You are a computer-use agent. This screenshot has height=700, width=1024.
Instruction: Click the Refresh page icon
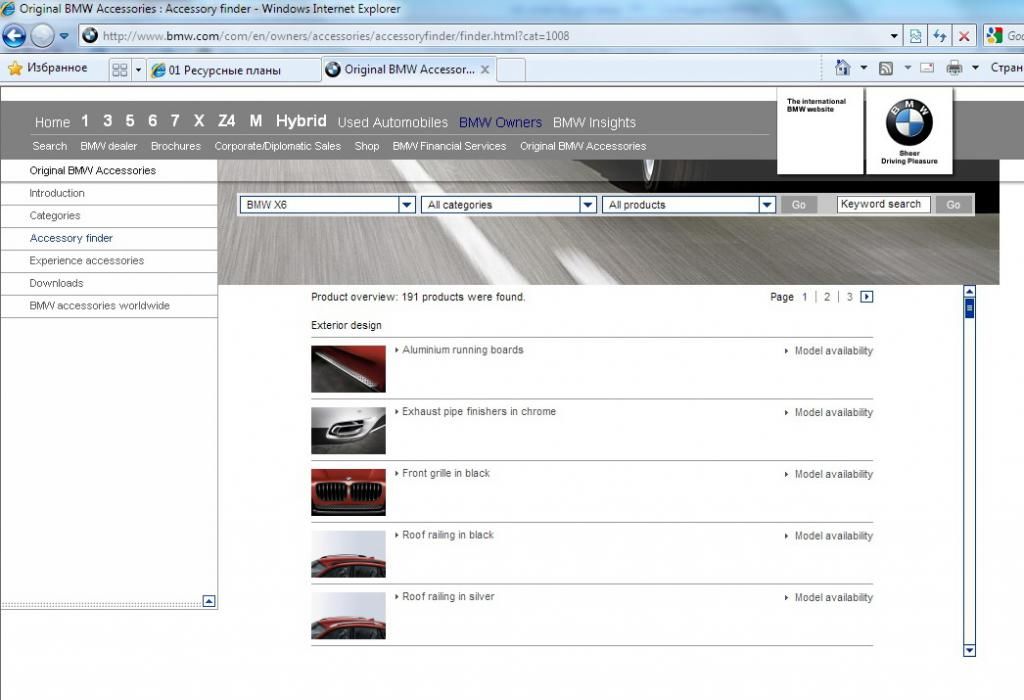[940, 36]
